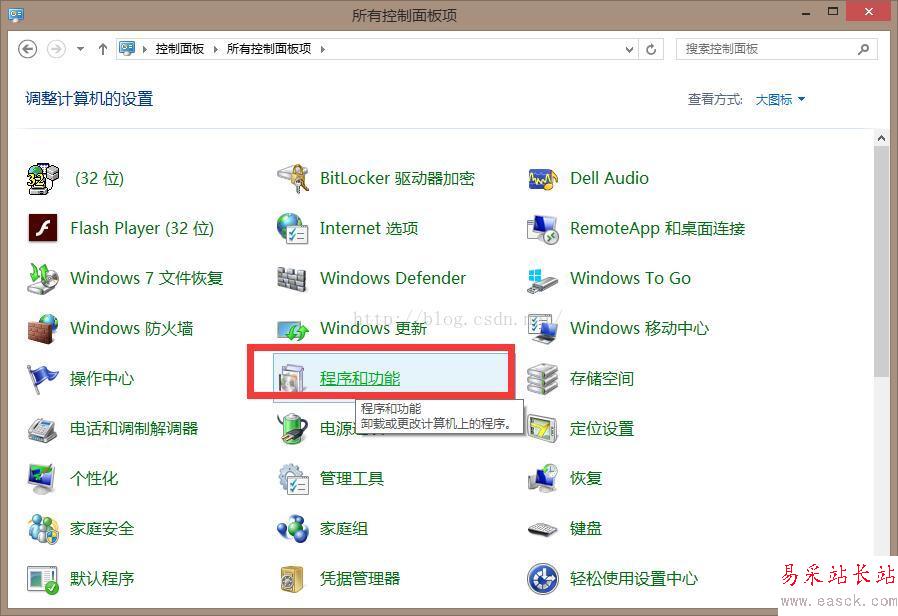Click the 操作中心 flag icon
This screenshot has width=898, height=616.
pos(43,378)
